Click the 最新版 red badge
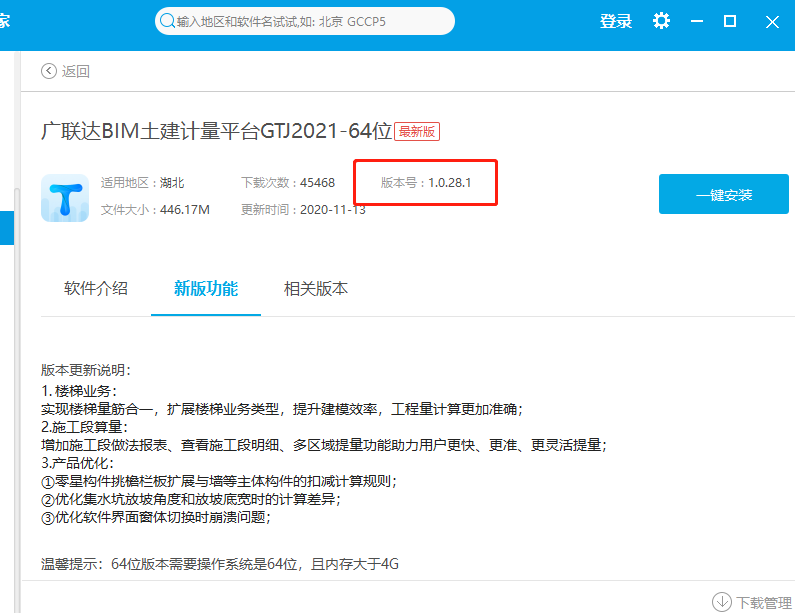 (417, 132)
